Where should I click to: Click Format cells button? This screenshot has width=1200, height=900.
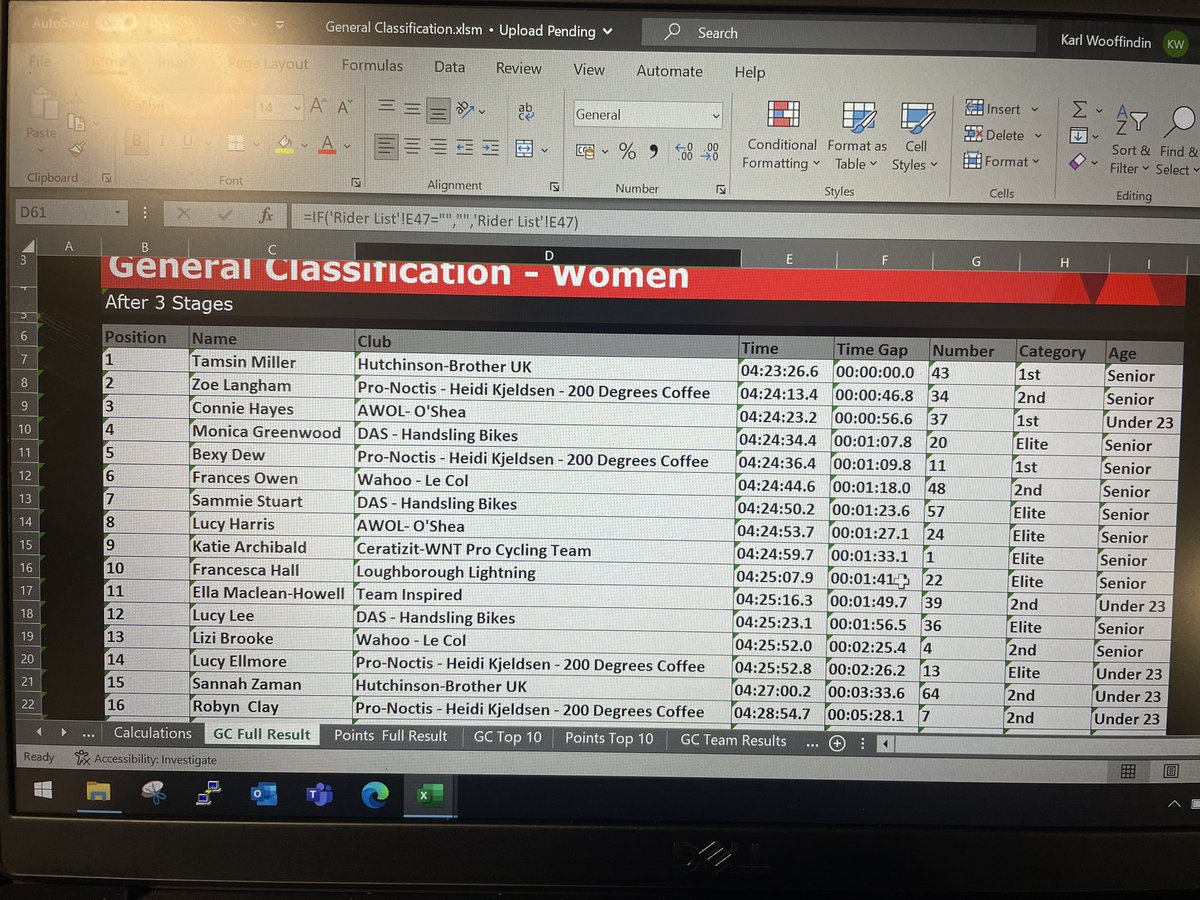(x=1002, y=161)
